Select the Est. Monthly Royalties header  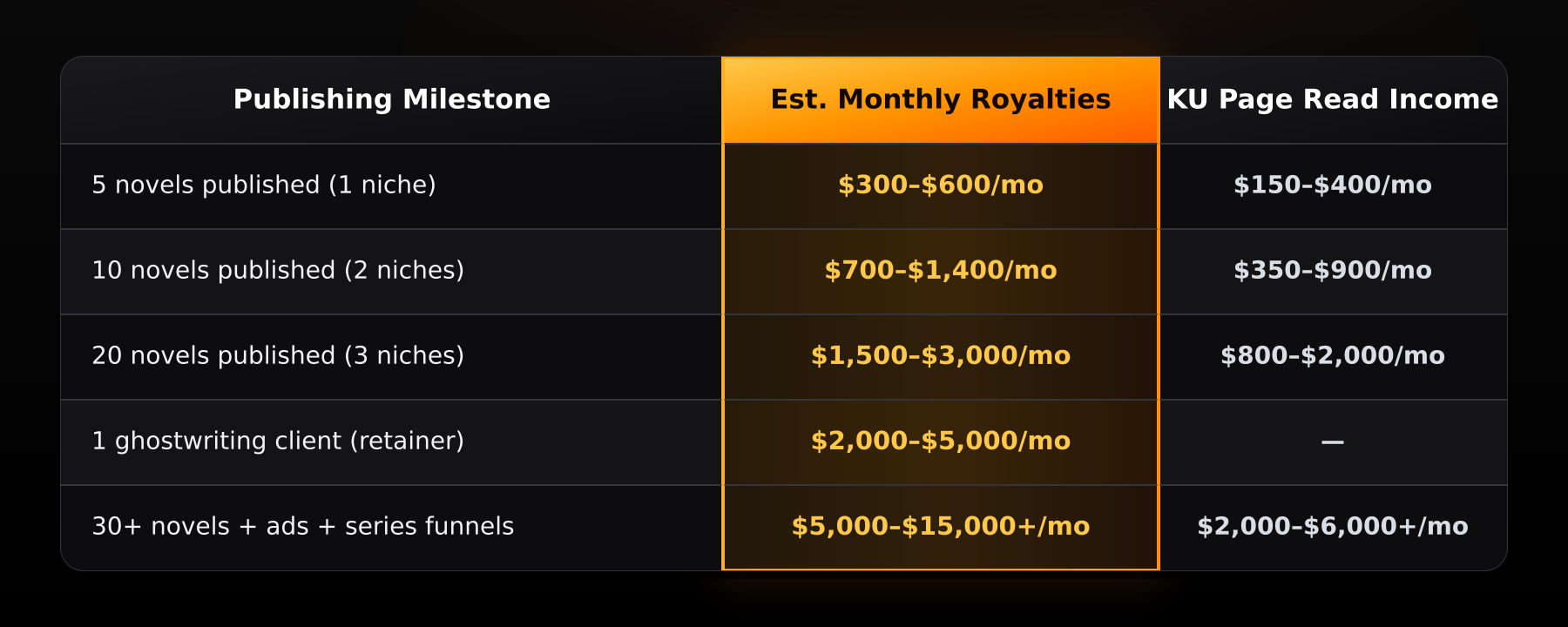941,100
